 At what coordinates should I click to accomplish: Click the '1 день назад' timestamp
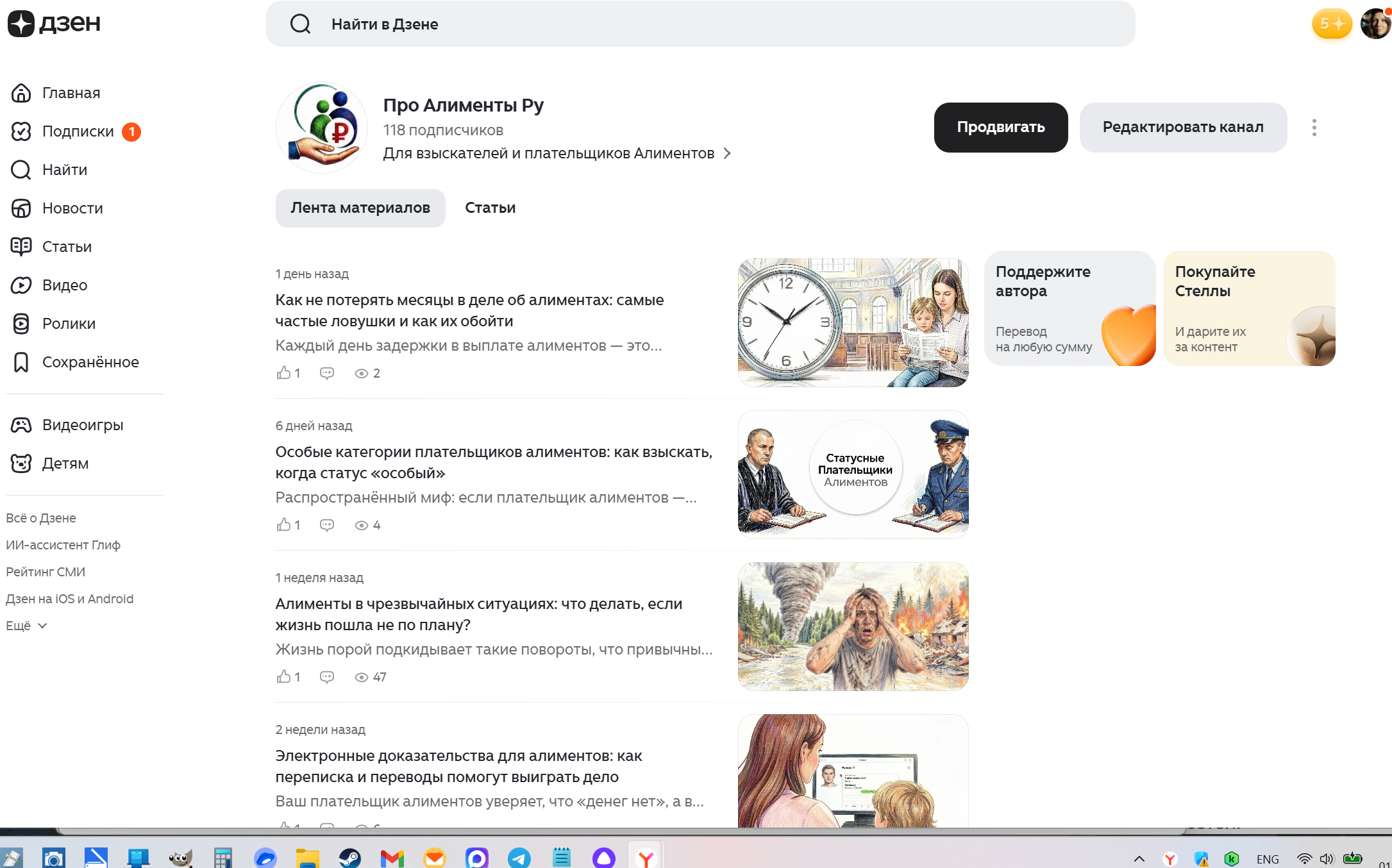pyautogui.click(x=312, y=274)
